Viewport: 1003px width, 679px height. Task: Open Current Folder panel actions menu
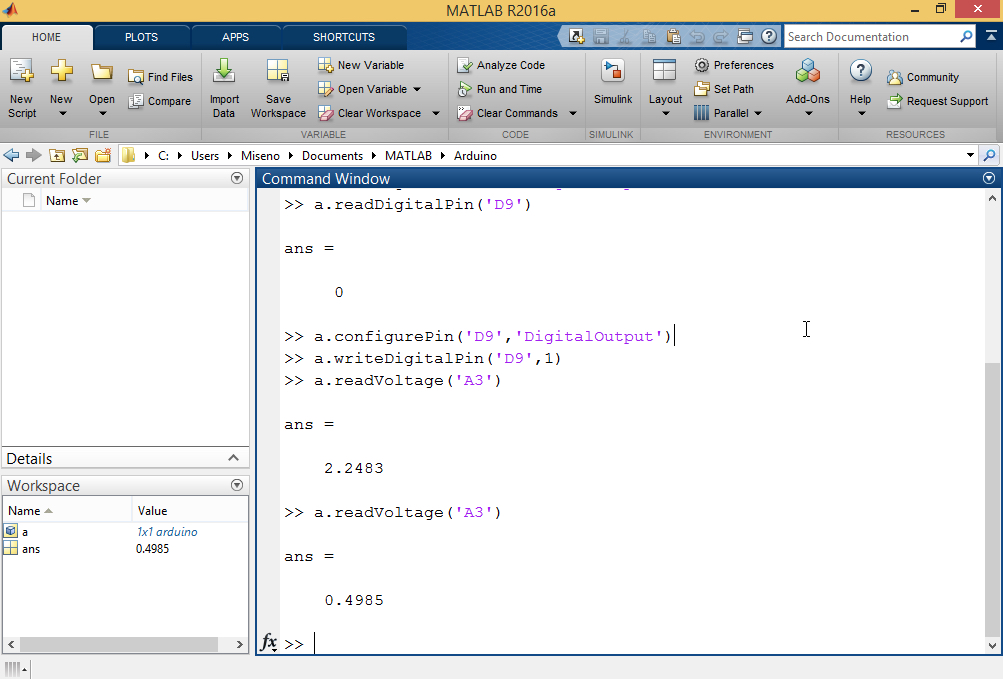pos(237,179)
